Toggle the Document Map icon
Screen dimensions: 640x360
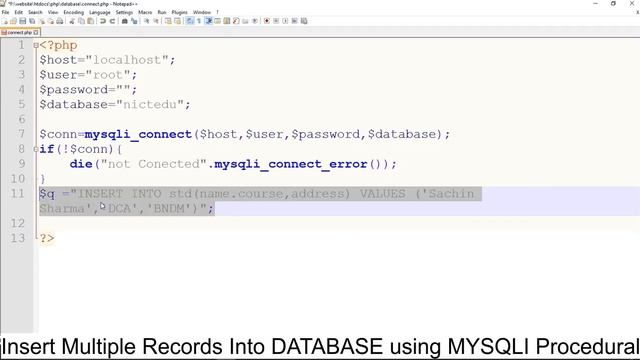(x=227, y=21)
